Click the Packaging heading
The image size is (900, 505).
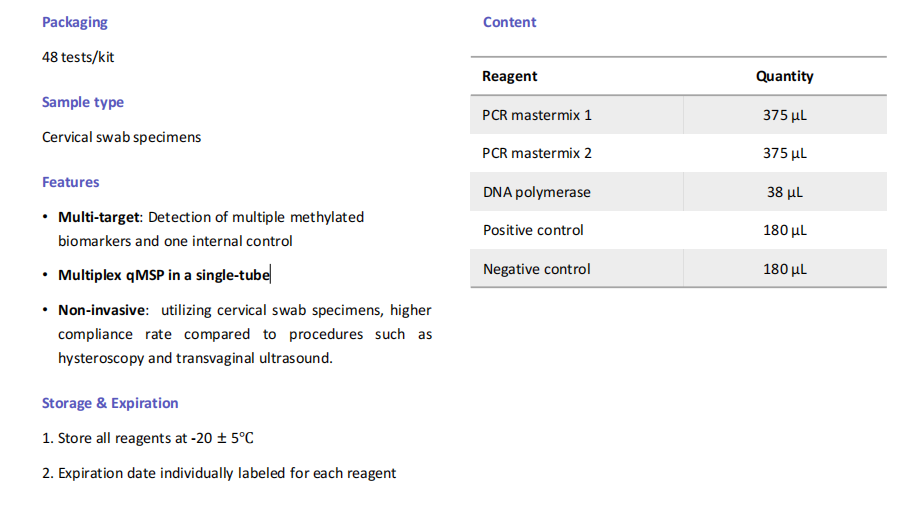74,22
